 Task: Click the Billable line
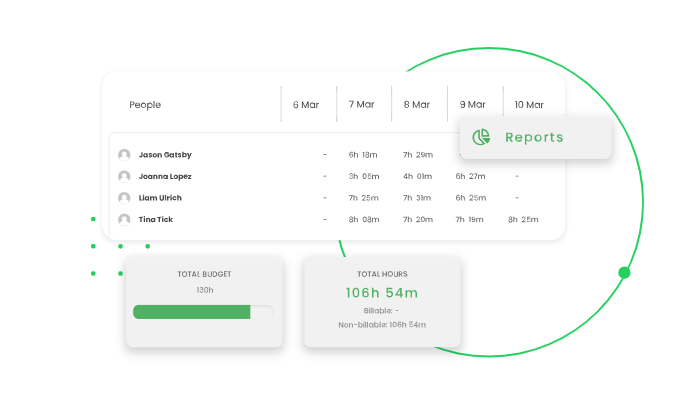click(x=381, y=311)
